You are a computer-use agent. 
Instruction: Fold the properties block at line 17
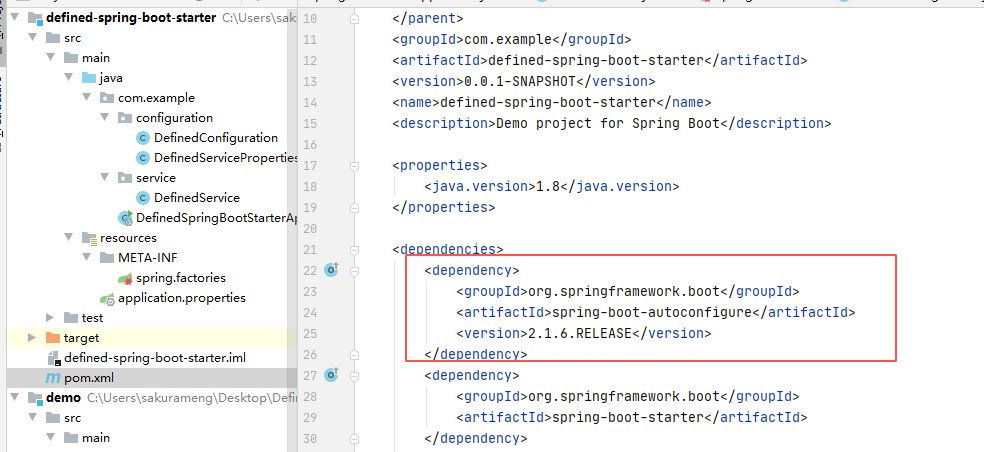click(355, 166)
